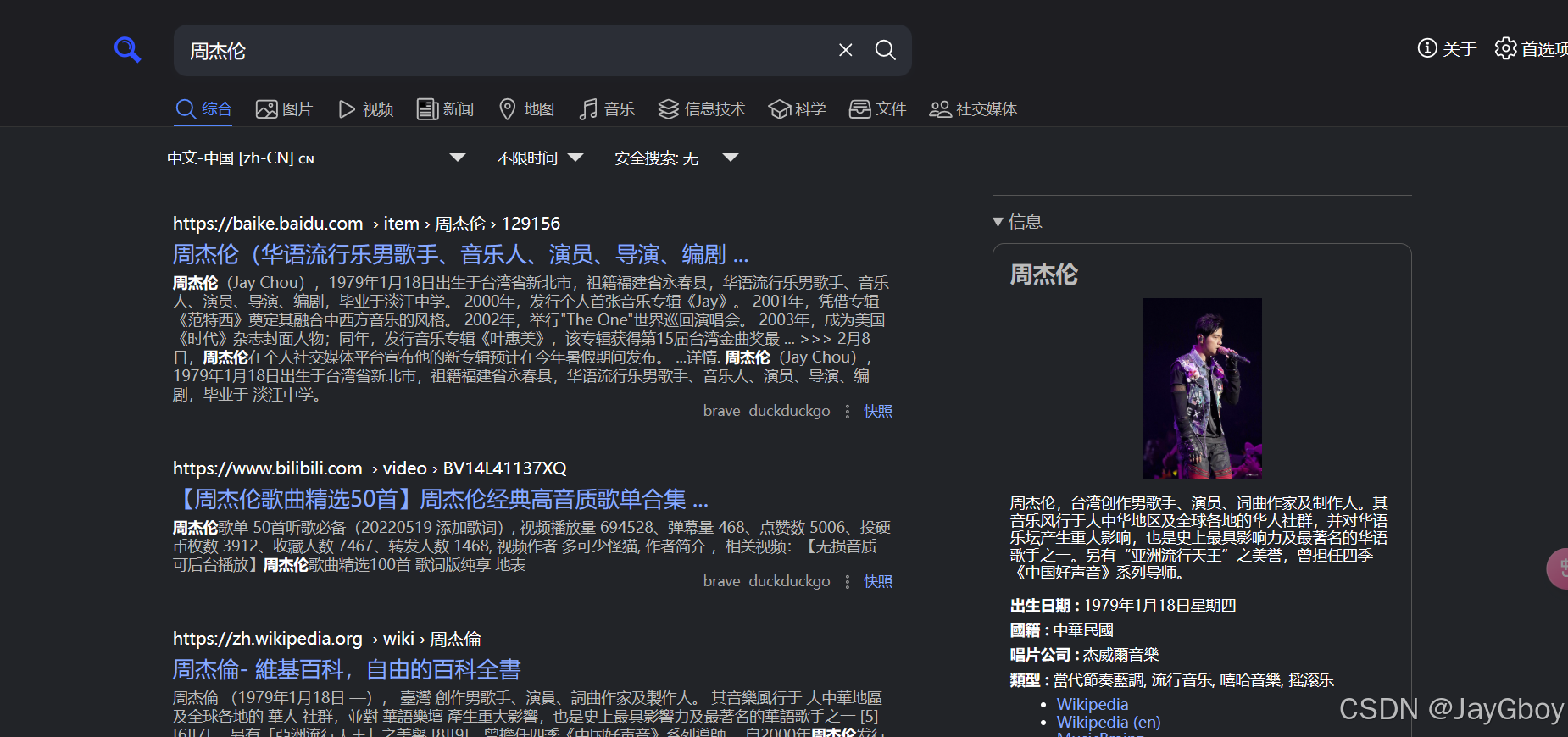
Task: Open the bilibili 周杰伦歌曲精选50首 result
Action: [x=440, y=499]
